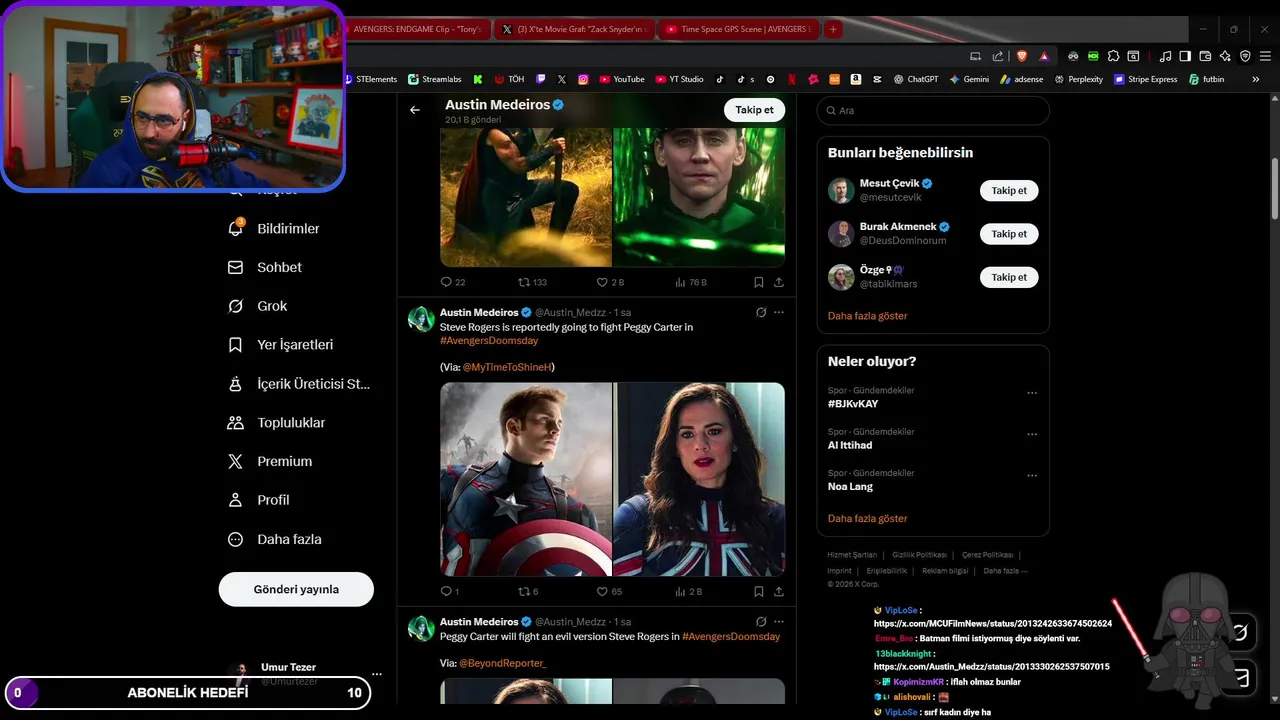Show more suggestions under Bunları beğenebilirsin
Viewport: 1280px width, 720px height.
pos(868,316)
